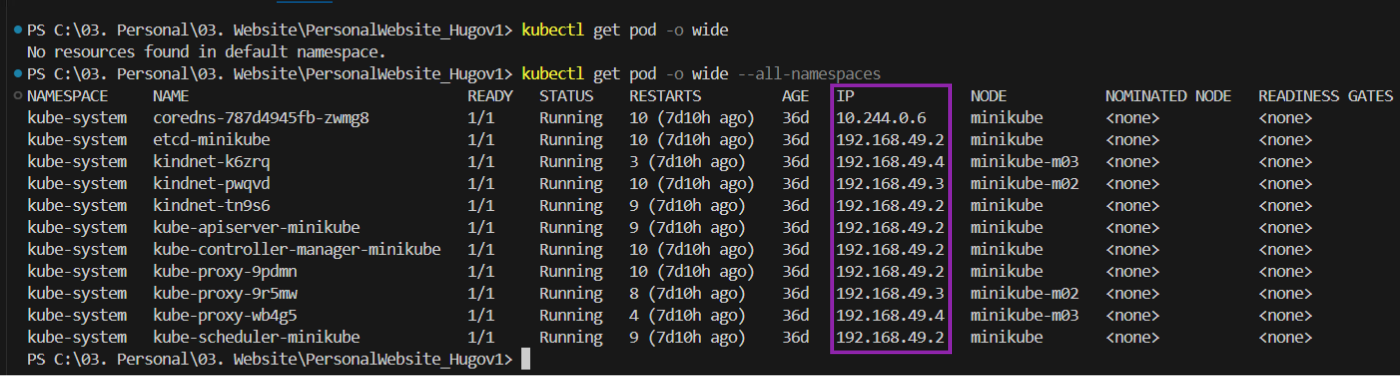Click the STATUS column header
Image resolution: width=1400 pixels, height=376 pixels.
[x=566, y=96]
